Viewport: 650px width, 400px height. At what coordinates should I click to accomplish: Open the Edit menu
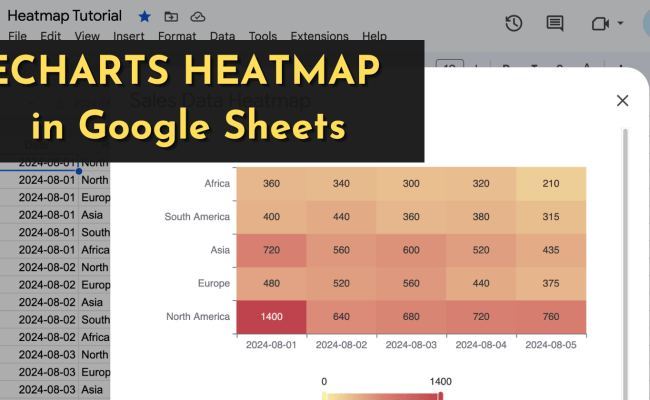click(x=51, y=36)
